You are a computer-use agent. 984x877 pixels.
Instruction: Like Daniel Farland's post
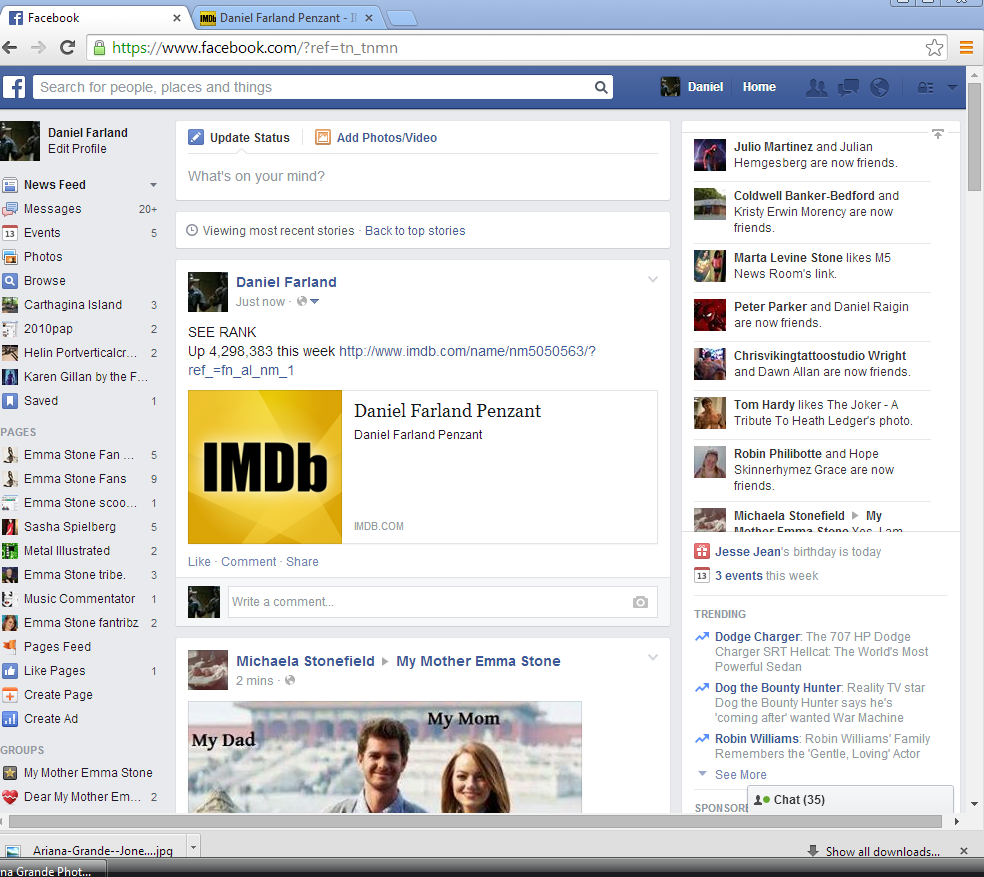[199, 562]
